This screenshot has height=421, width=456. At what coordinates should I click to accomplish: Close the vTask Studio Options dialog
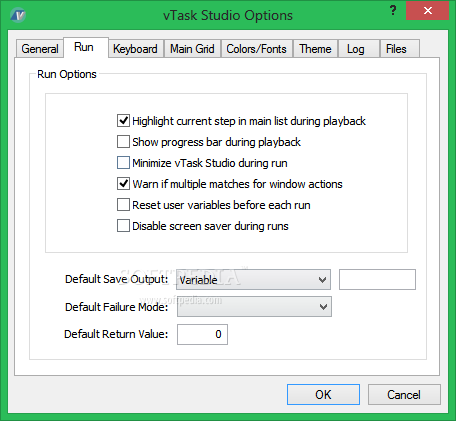[x=427, y=11]
